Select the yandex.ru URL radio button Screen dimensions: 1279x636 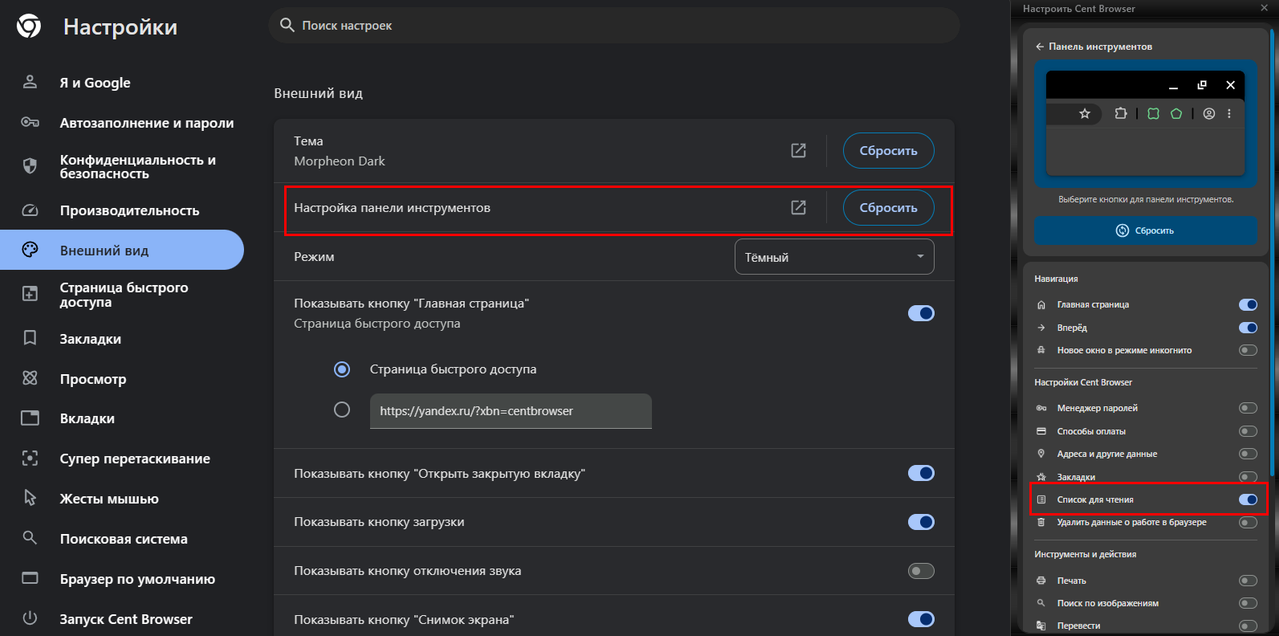click(x=342, y=410)
